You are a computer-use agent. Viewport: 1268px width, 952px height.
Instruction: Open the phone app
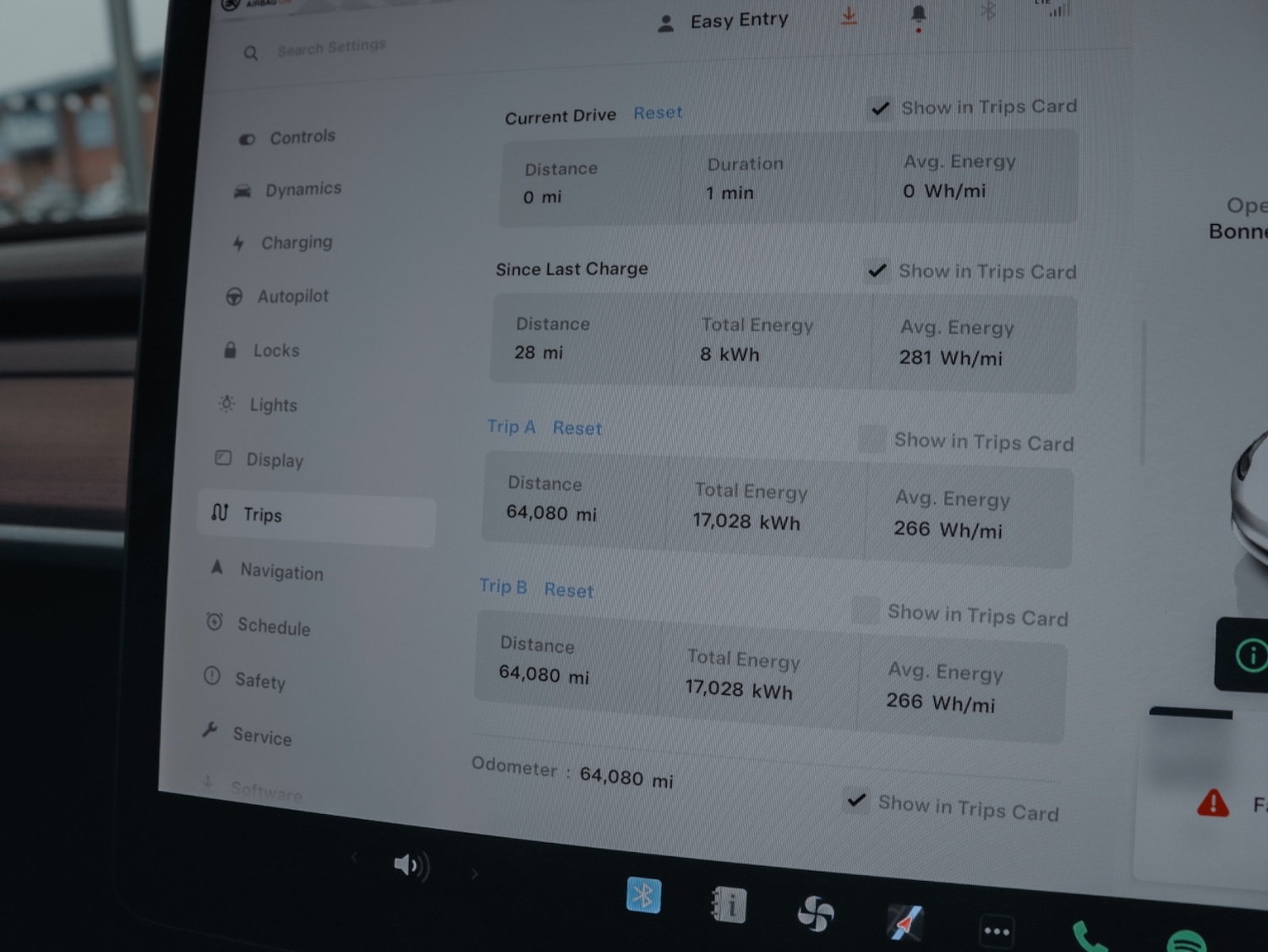1090,936
